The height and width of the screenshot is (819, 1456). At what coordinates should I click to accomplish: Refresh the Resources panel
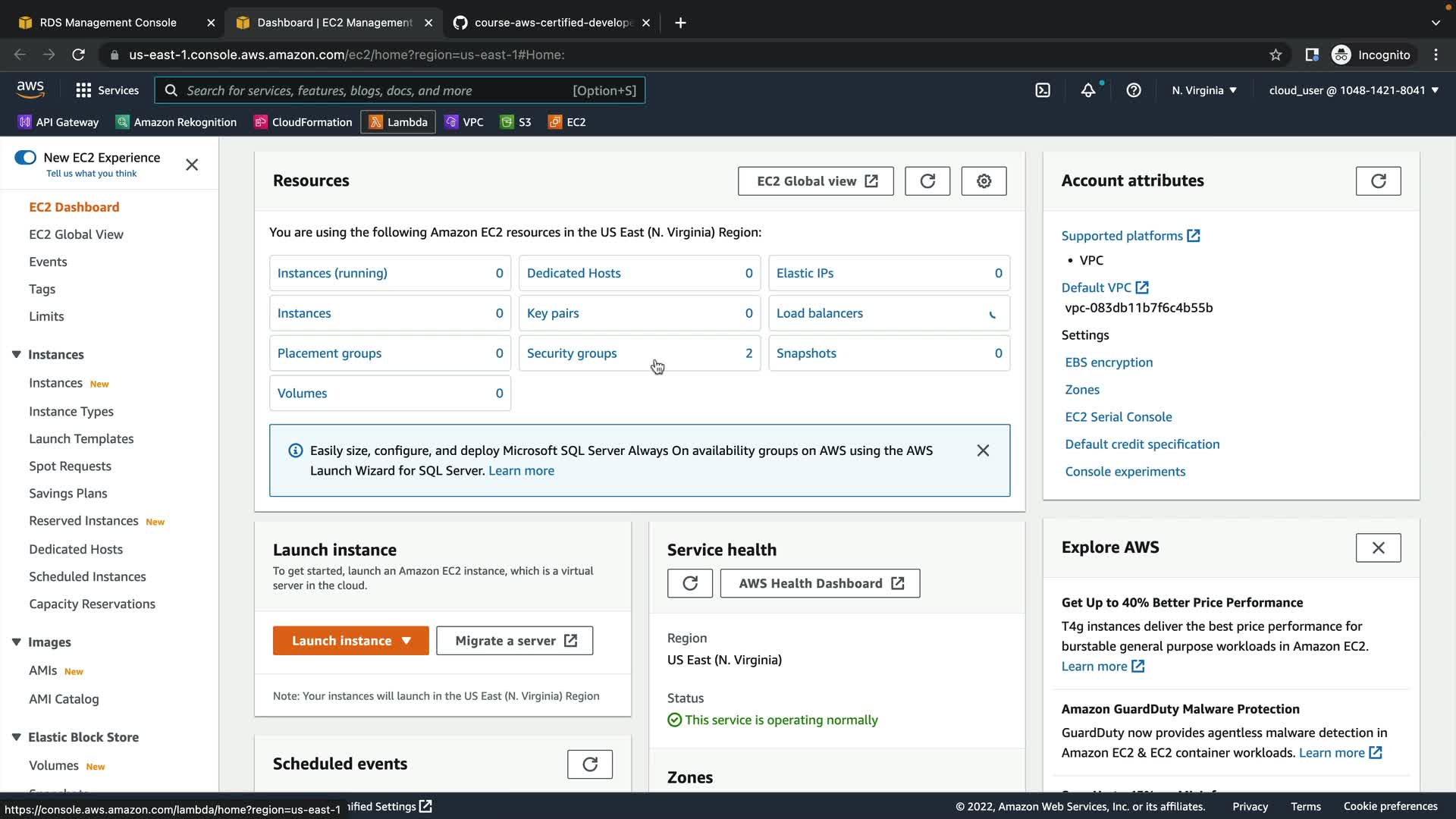(x=927, y=181)
